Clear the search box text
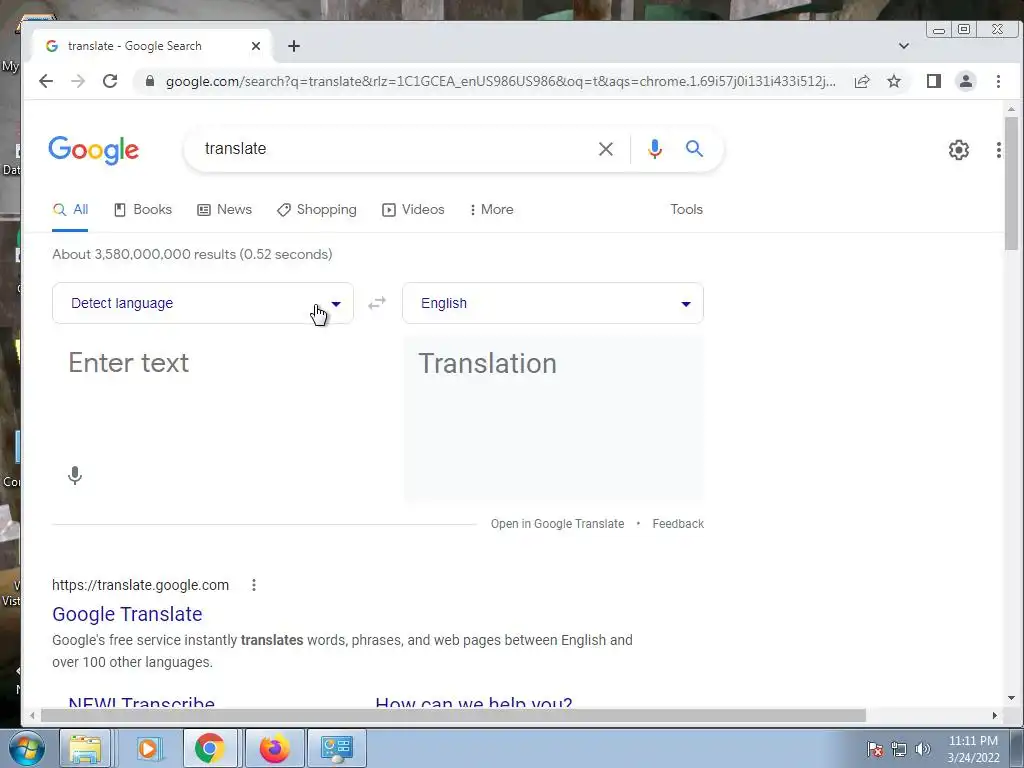The height and width of the screenshot is (768, 1024). pyautogui.click(x=605, y=149)
